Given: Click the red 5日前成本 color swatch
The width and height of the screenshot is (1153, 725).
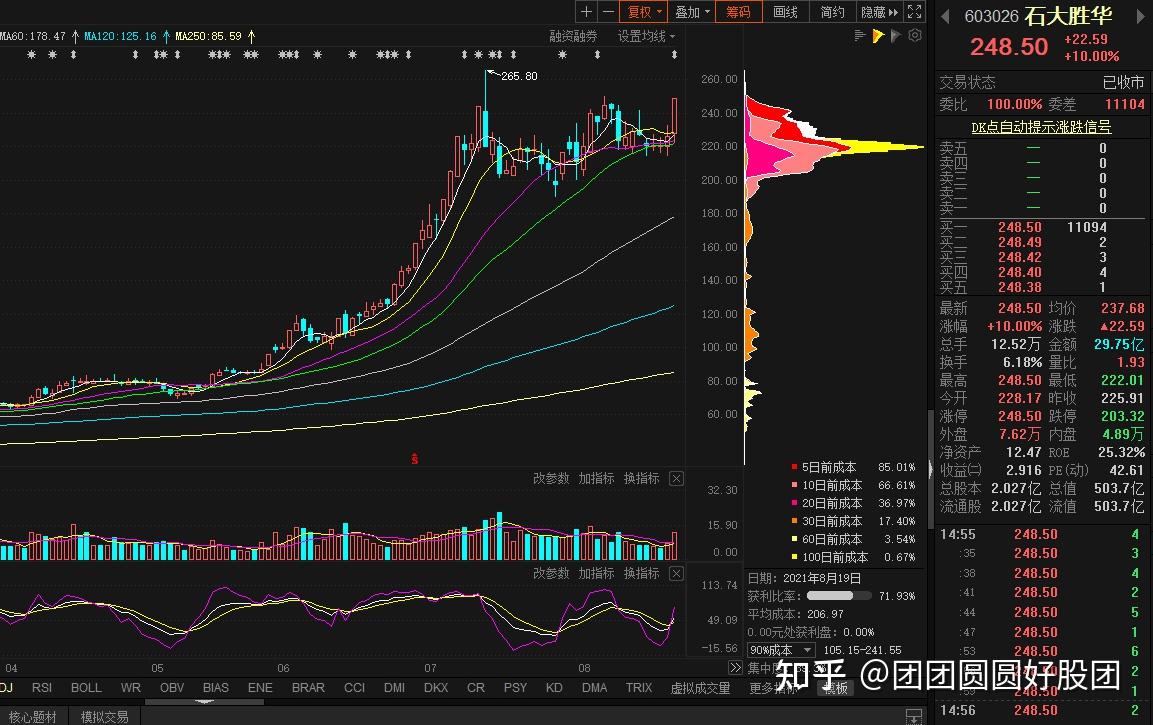Looking at the screenshot, I should pyautogui.click(x=794, y=467).
